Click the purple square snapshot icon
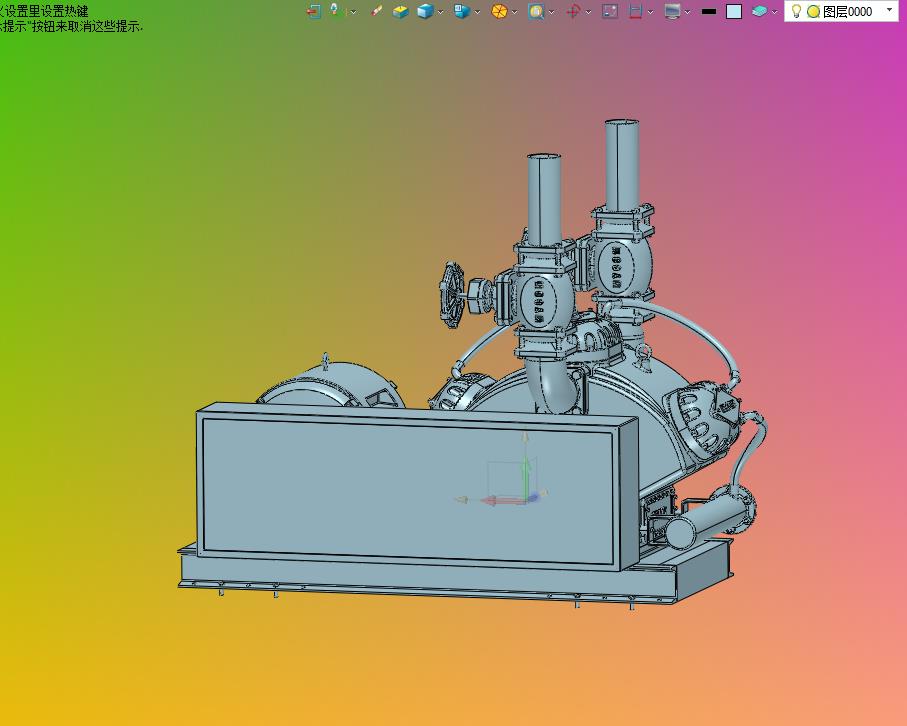Viewport: 907px width, 726px height. pyautogui.click(x=610, y=11)
